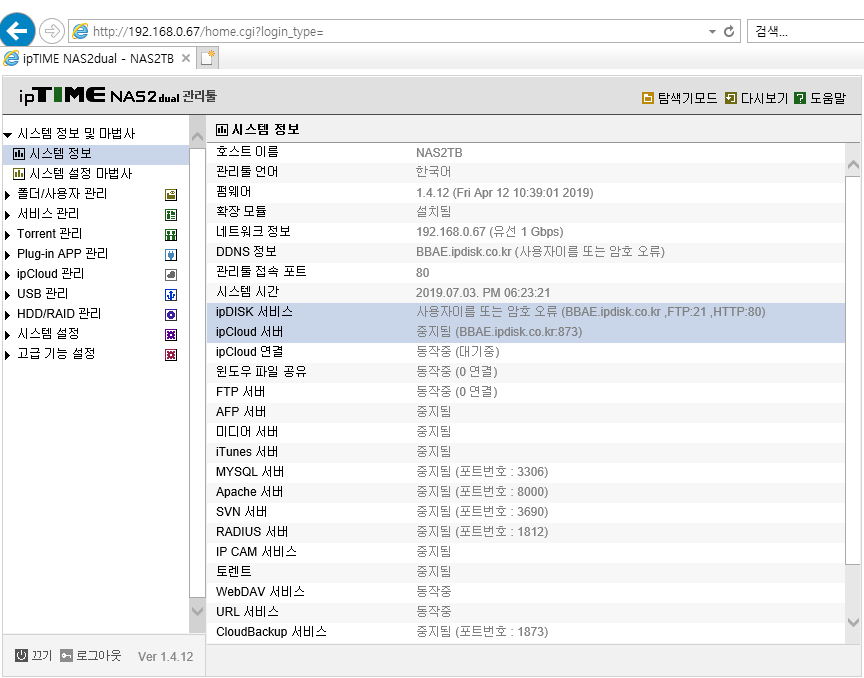This screenshot has width=864, height=678.
Task: Click the 시스템 설정 purple icon
Action: coord(171,335)
